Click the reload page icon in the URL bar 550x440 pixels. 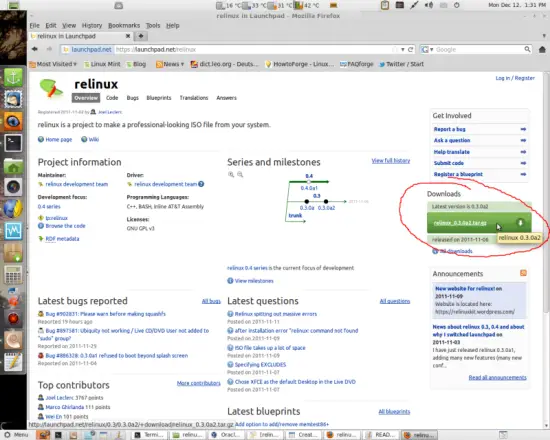click(x=410, y=49)
